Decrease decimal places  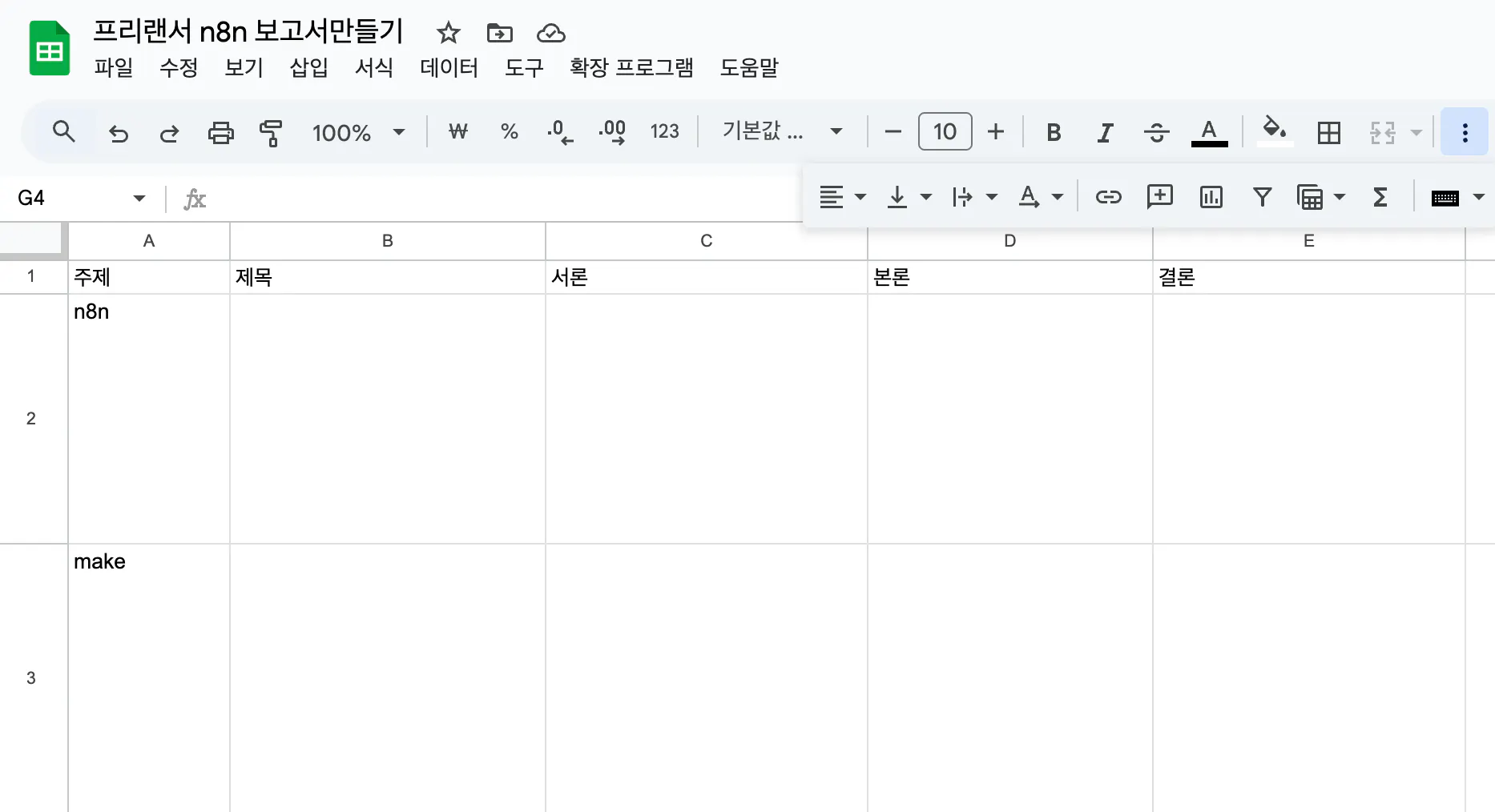click(x=560, y=131)
